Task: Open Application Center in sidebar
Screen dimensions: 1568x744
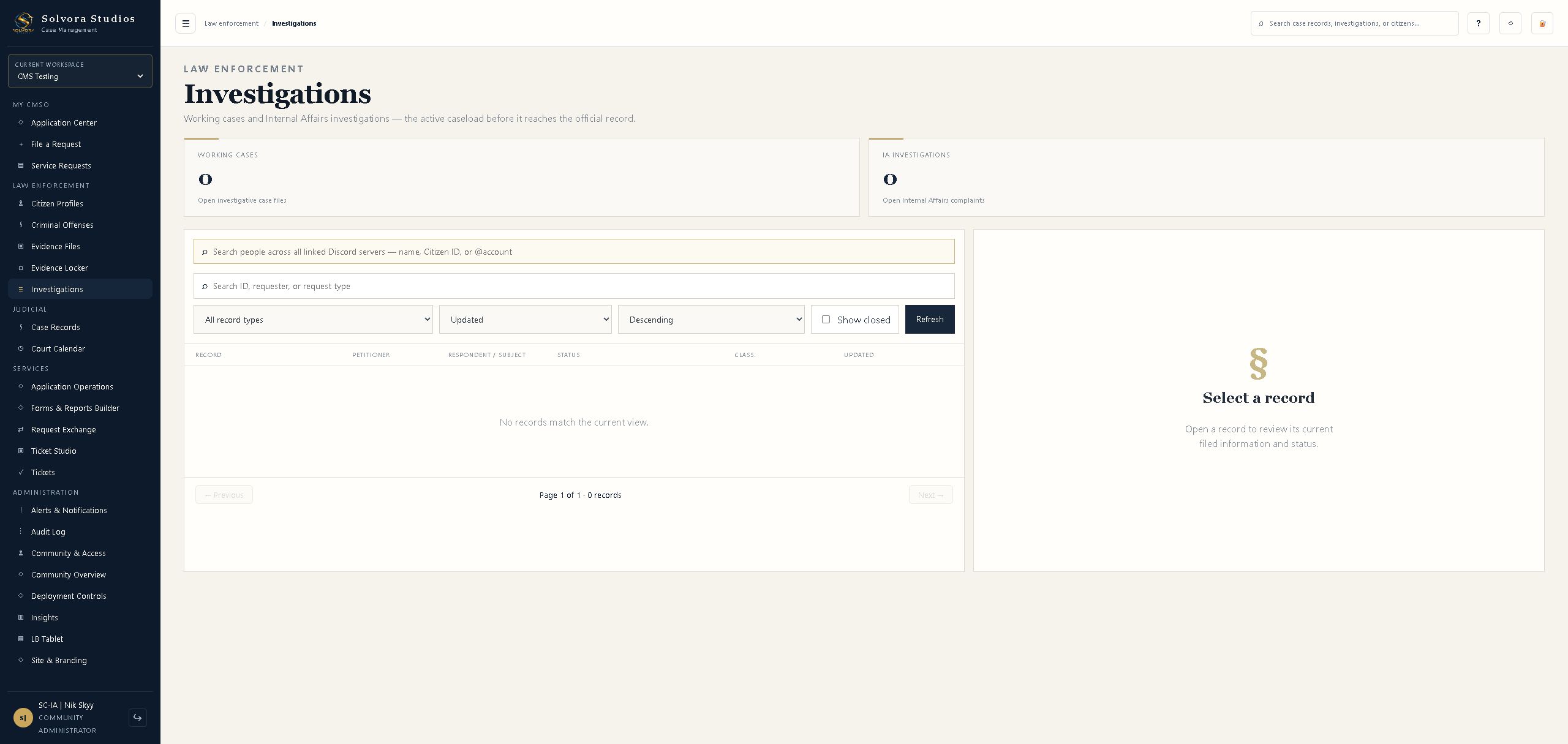Action: (x=80, y=122)
